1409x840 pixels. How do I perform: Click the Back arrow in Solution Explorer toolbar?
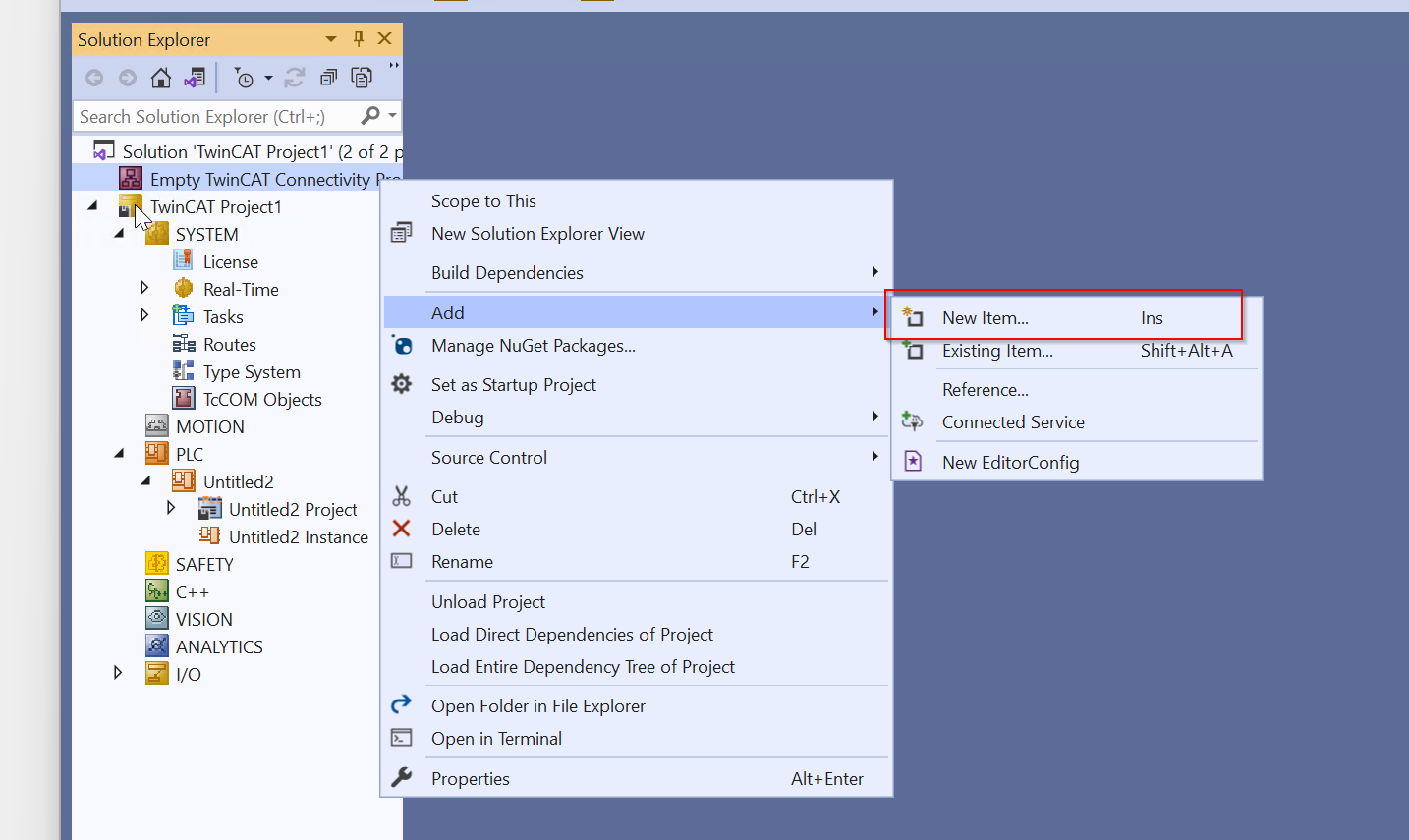(94, 78)
